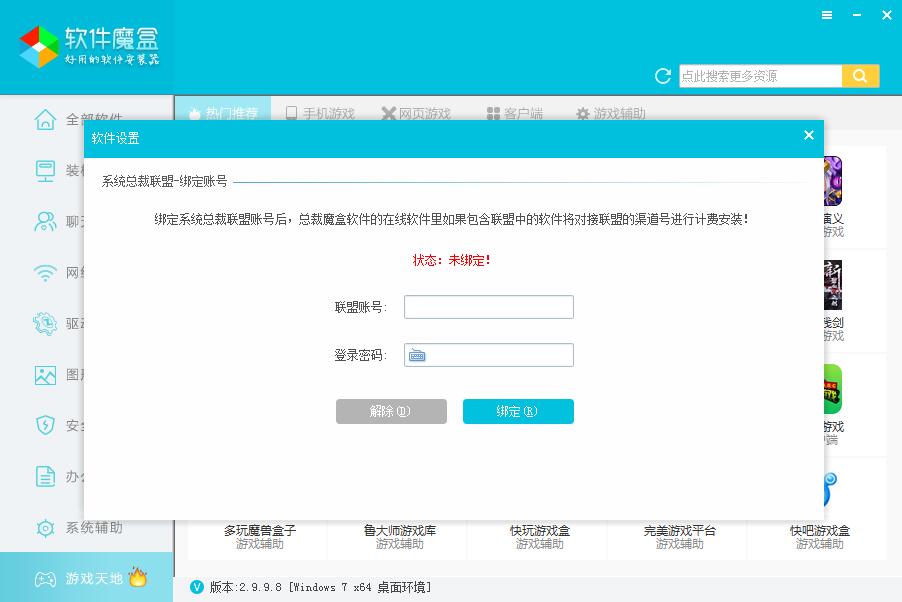This screenshot has height=602, width=902.
Task: Click the refresh icon beside the search box
Action: tap(661, 76)
